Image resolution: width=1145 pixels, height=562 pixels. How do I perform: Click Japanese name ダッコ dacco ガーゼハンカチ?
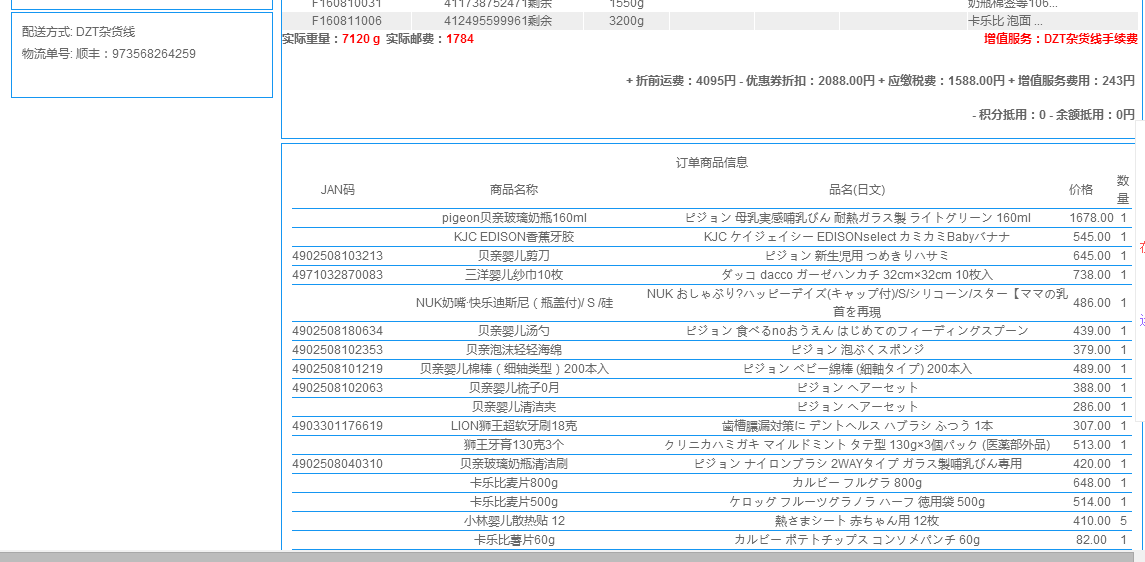(x=857, y=274)
